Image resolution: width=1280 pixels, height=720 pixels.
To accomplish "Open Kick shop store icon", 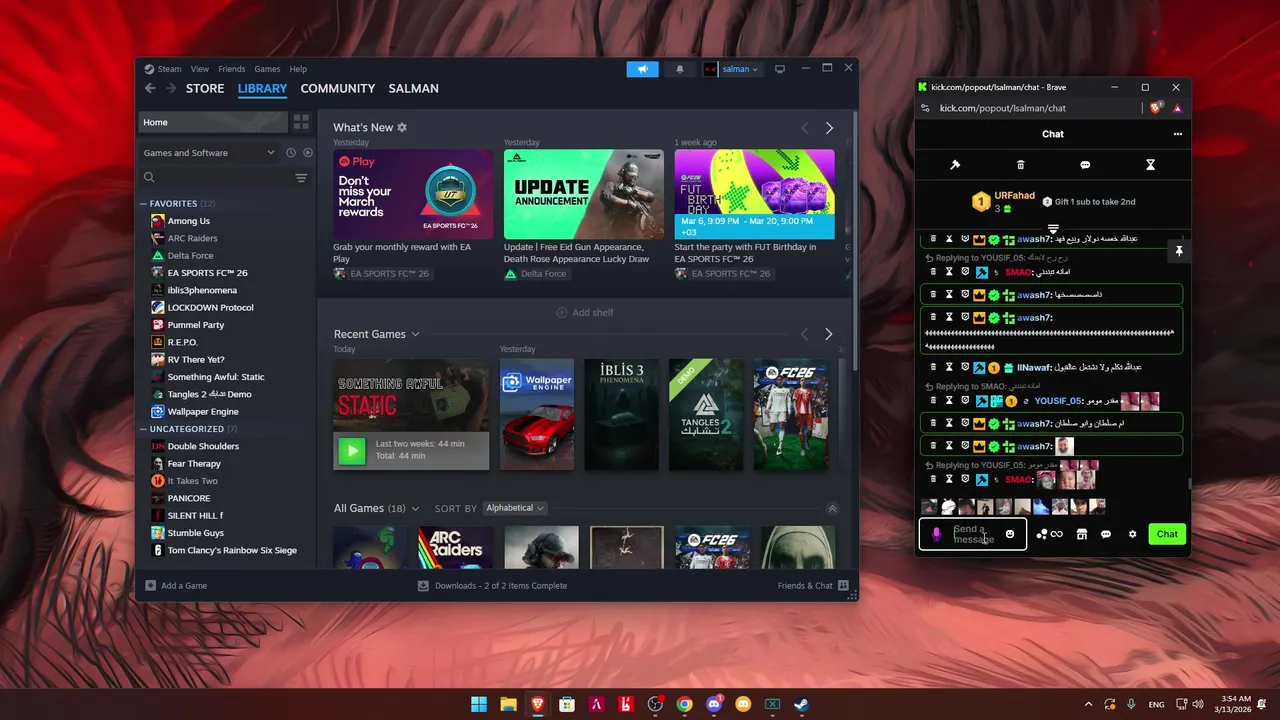I will [x=1081, y=534].
